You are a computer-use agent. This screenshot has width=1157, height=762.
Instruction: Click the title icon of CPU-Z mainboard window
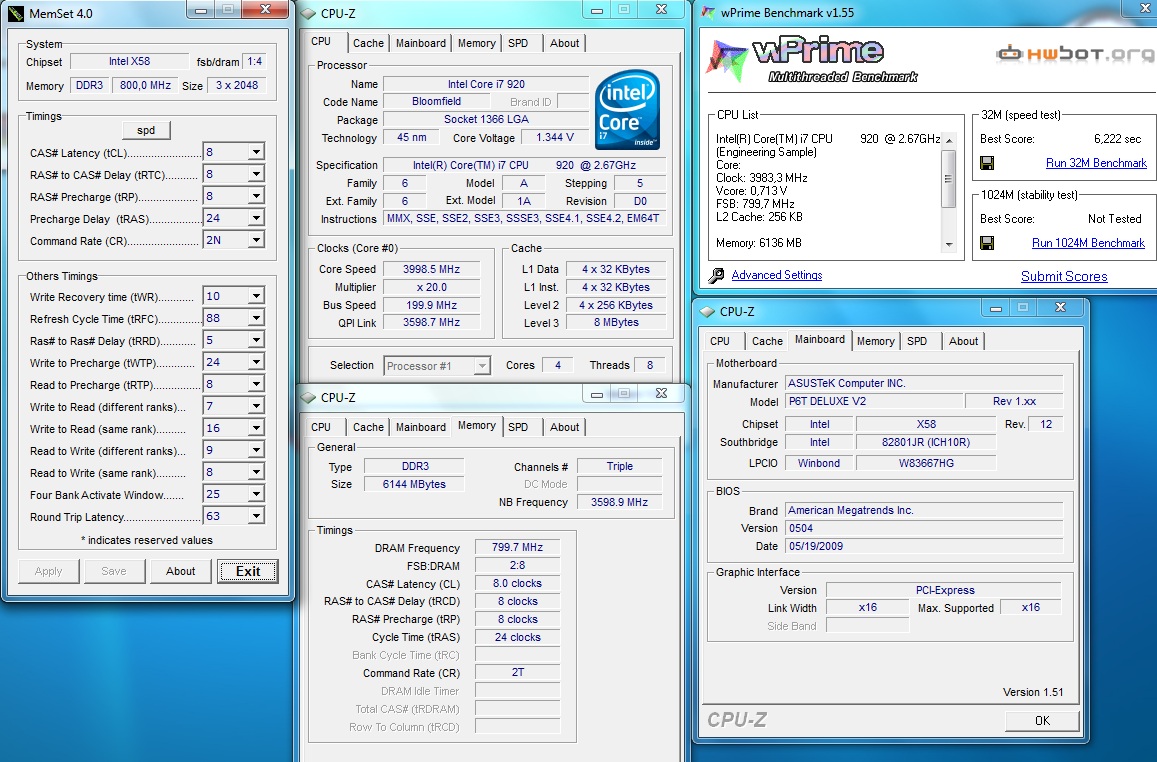[x=708, y=311]
